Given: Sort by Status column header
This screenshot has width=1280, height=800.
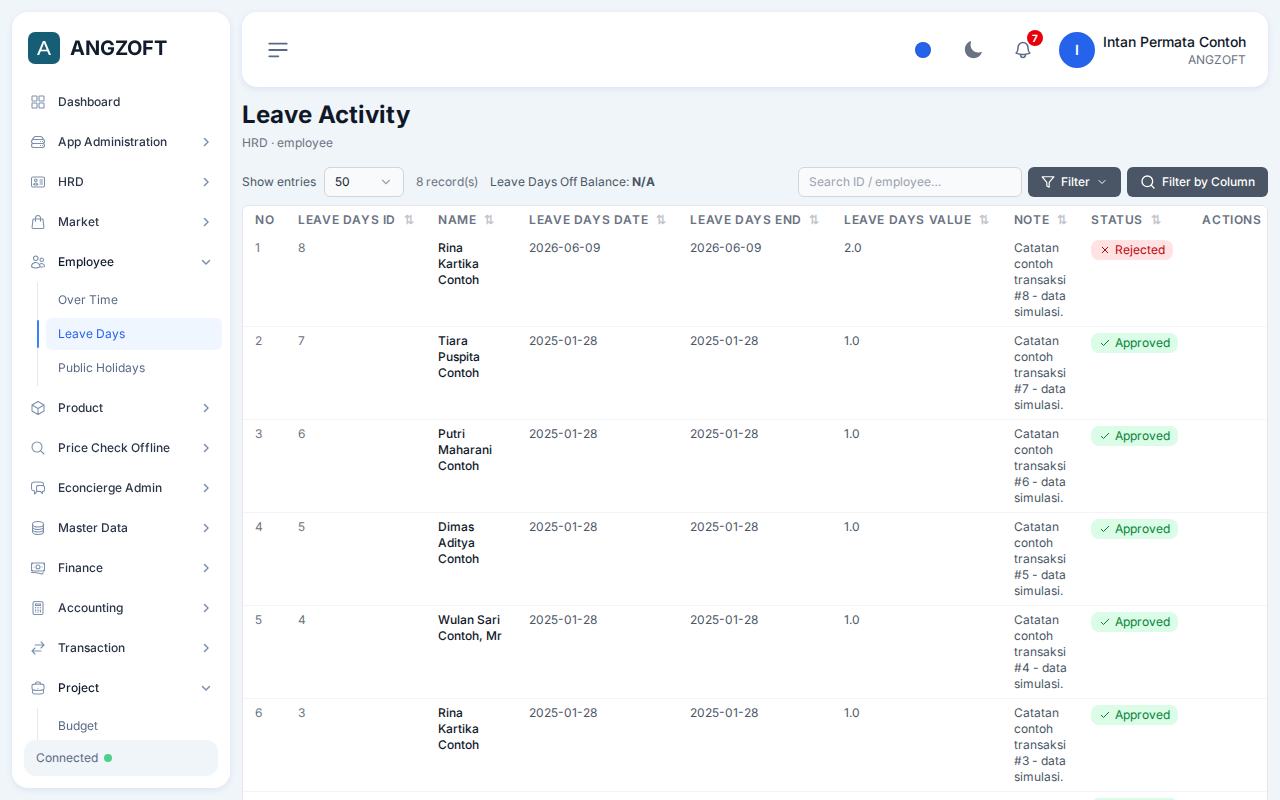Looking at the screenshot, I should point(1126,220).
